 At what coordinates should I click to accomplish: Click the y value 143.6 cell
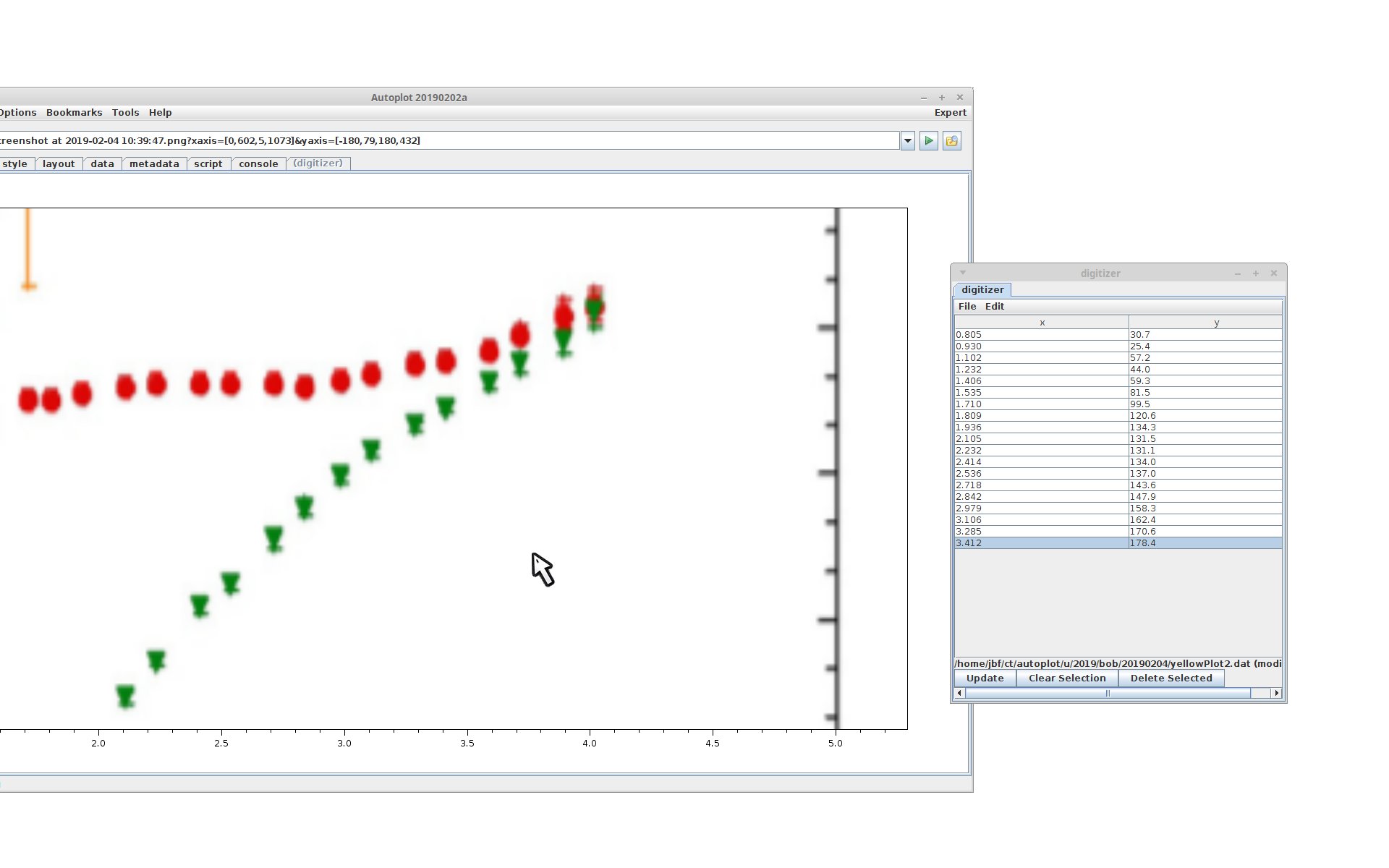point(1206,485)
